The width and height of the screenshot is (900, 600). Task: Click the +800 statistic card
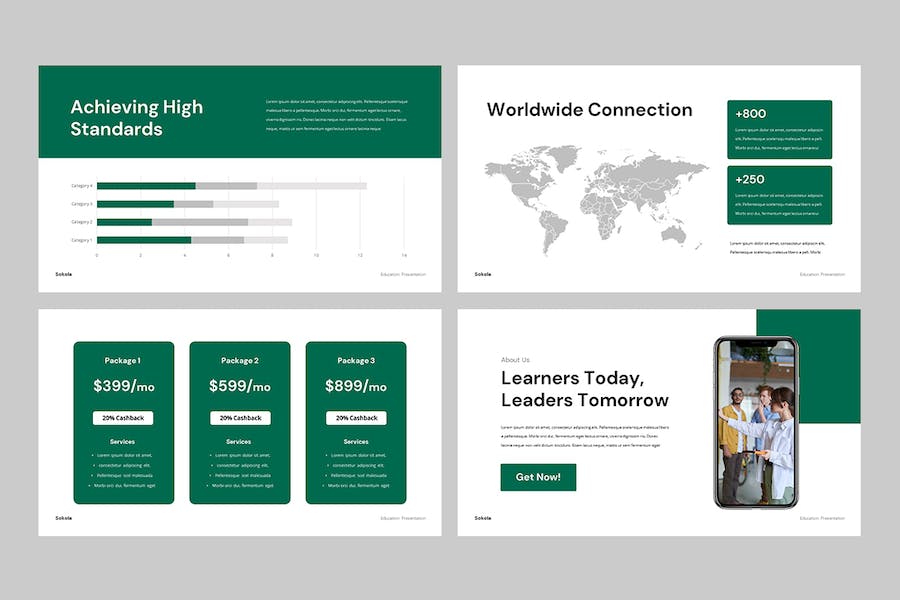pyautogui.click(x=779, y=130)
